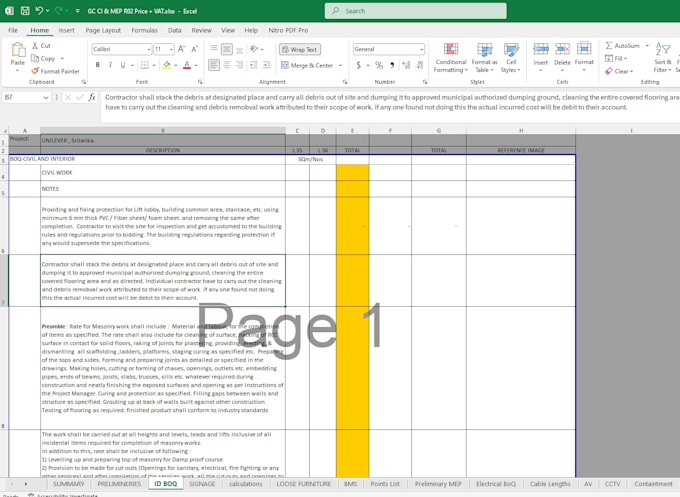Open Conditional Formatting menu
Screen dimensions: 680x497
[451, 58]
